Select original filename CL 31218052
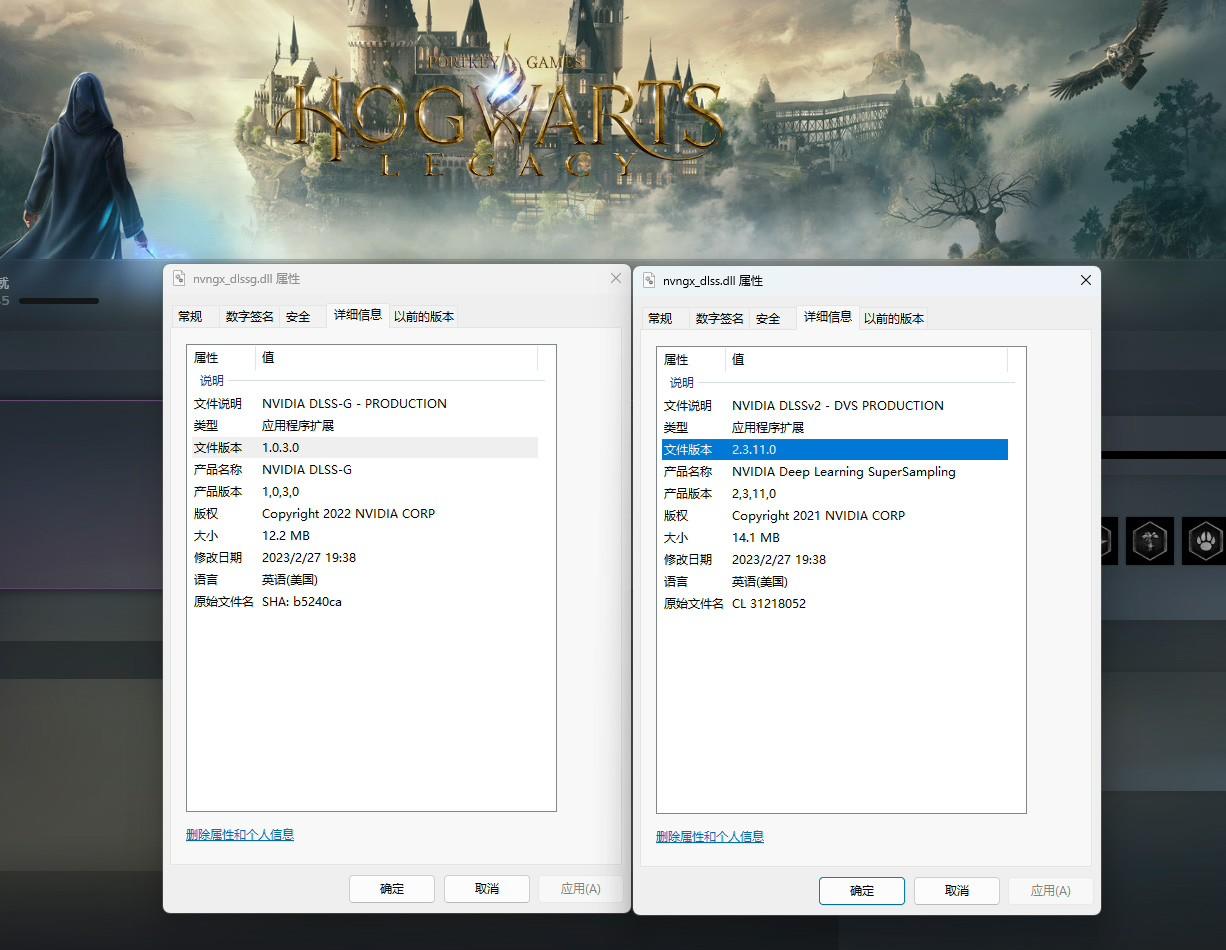1226x950 pixels. point(769,603)
